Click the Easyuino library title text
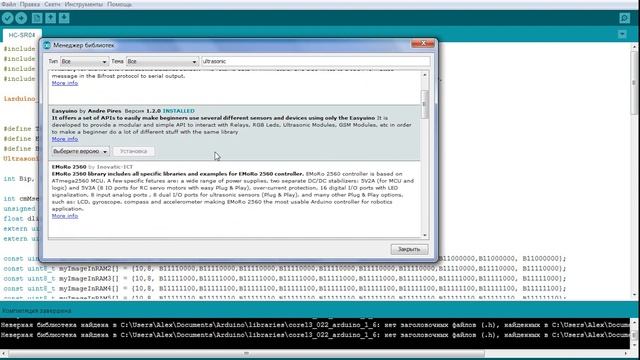Viewport: 640px width, 360px height. (64, 111)
